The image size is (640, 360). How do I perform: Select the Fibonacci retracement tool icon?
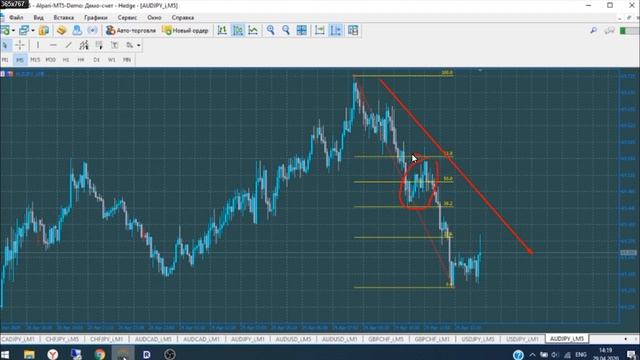click(99, 45)
